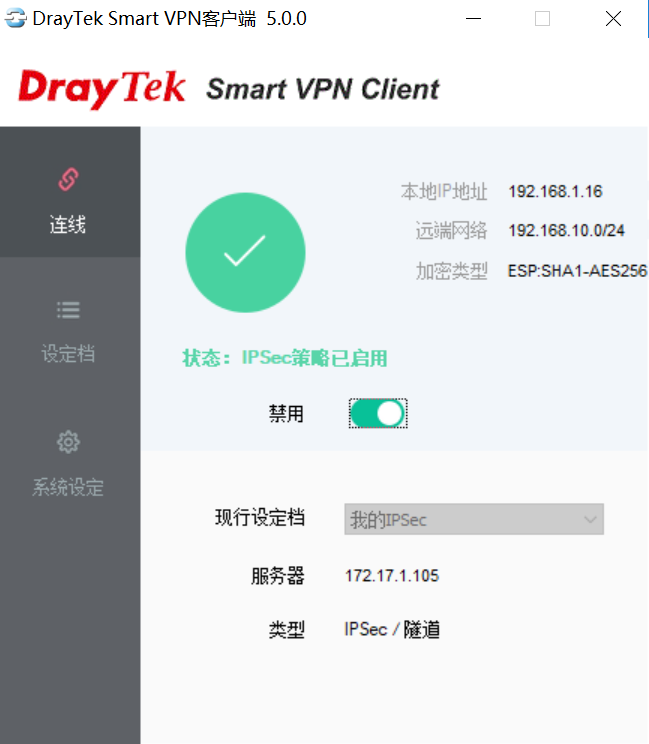Click the list icon above 设定档
This screenshot has height=744, width=649.
[68, 310]
